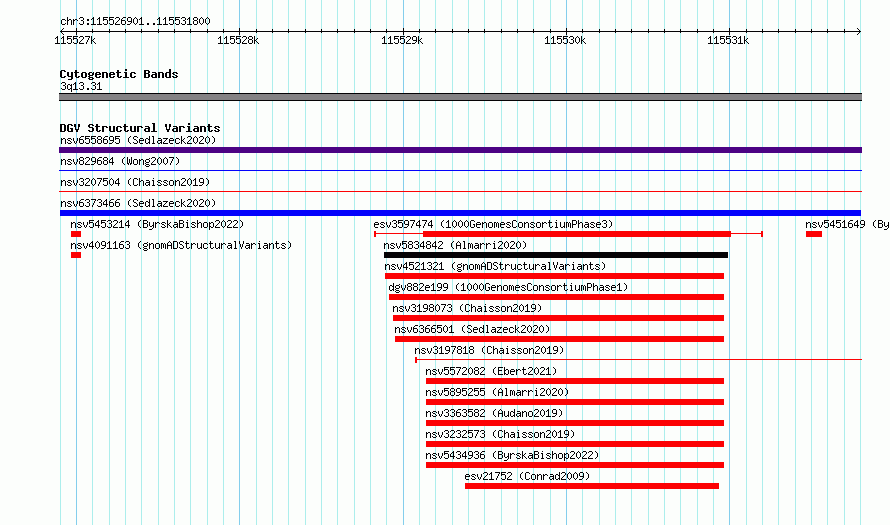This screenshot has width=890, height=525.
Task: Select red bar under dgv882e199
Action: [x=557, y=297]
